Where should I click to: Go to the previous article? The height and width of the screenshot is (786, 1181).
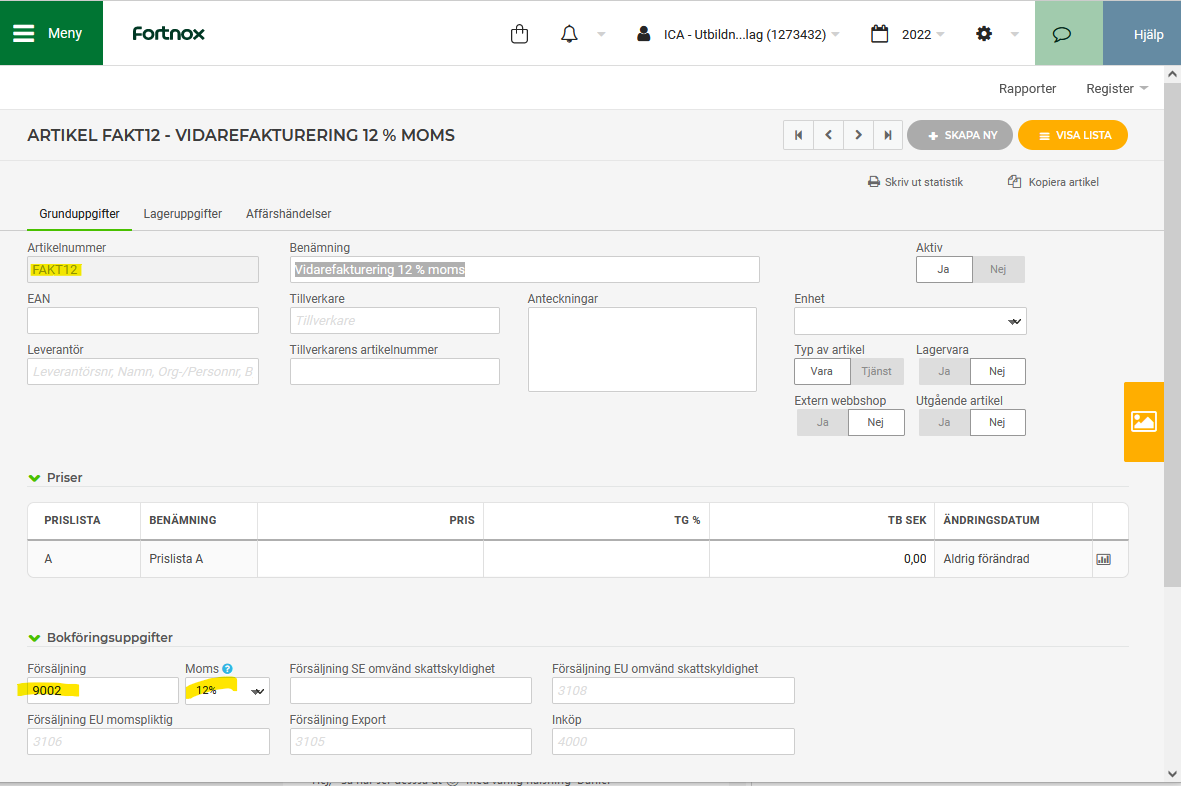coord(829,136)
